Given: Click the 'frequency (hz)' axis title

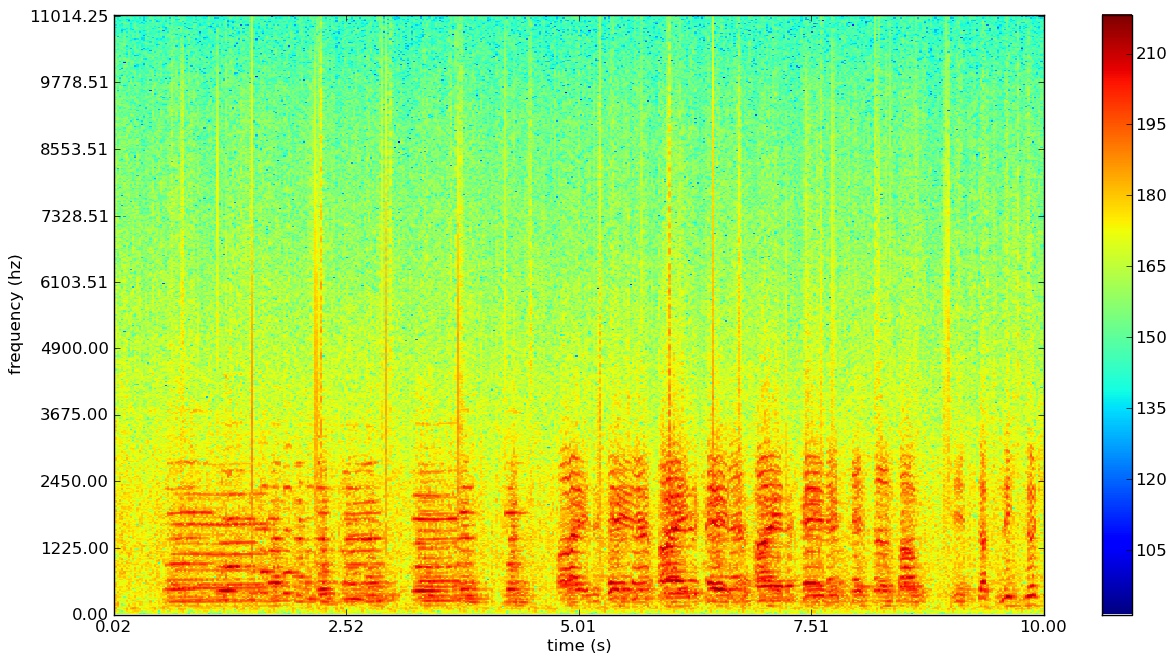Looking at the screenshot, I should coord(15,315).
